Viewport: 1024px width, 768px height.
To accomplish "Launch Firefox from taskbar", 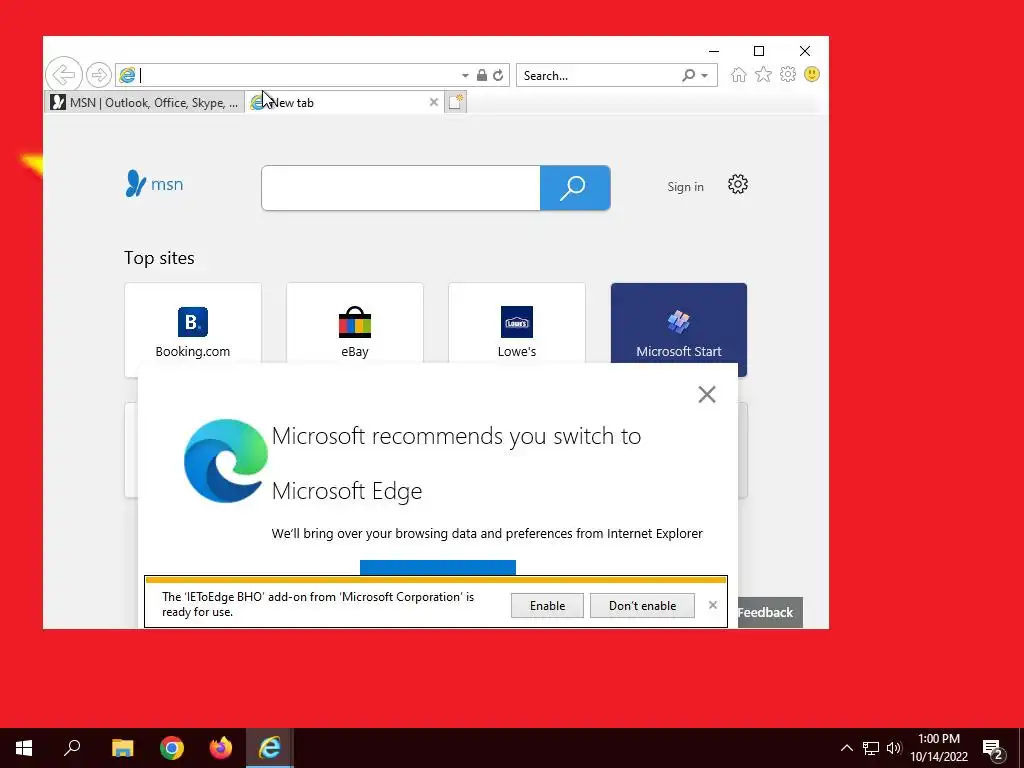I will (221, 748).
